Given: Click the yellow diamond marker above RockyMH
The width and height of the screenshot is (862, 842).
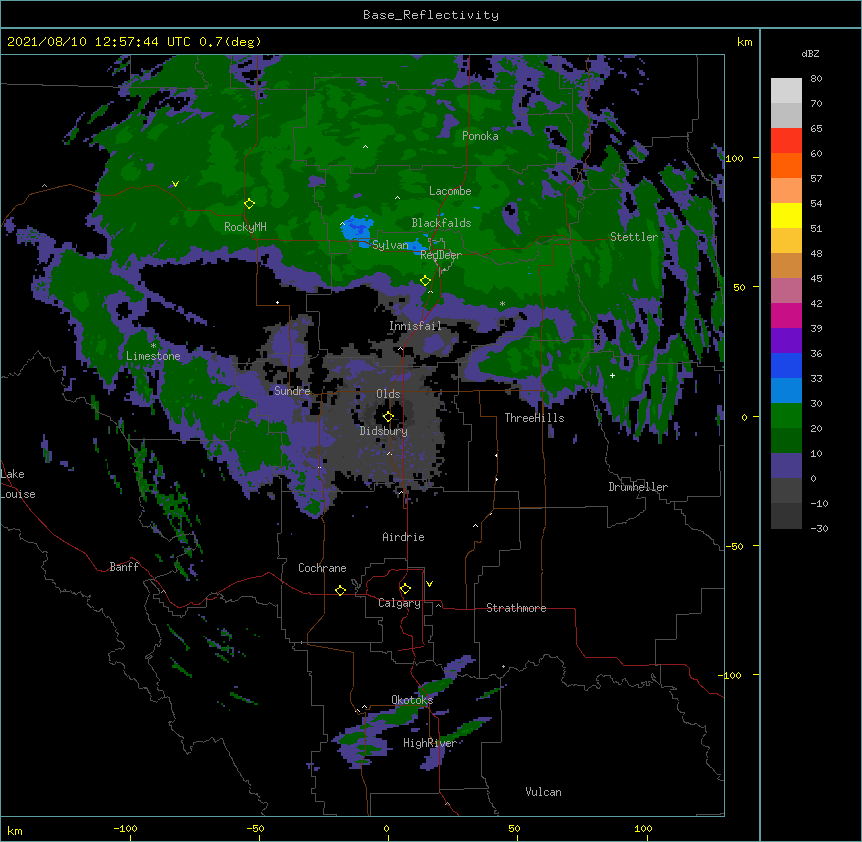Looking at the screenshot, I should point(249,204).
